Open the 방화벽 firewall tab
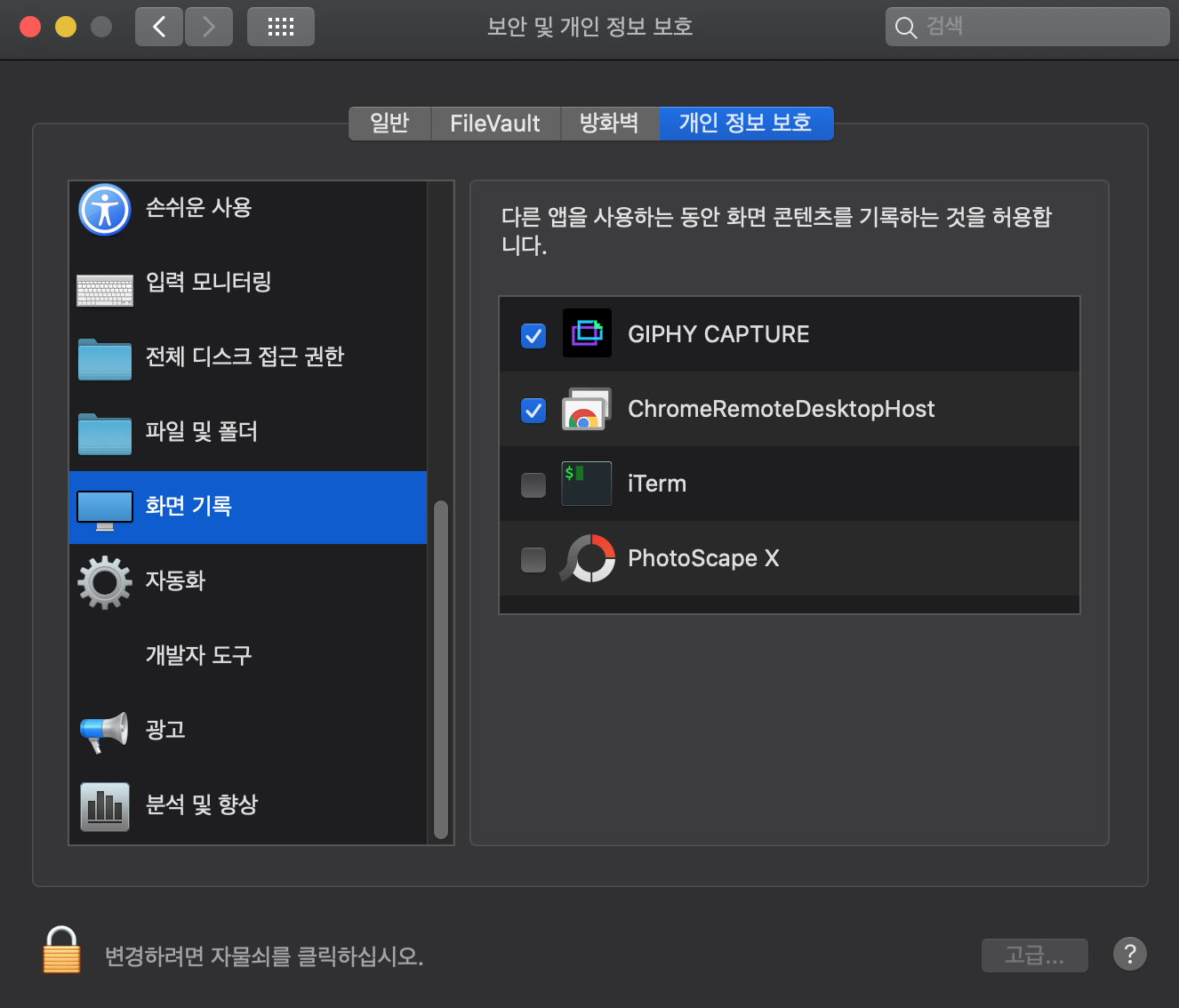The width and height of the screenshot is (1179, 1008). pyautogui.click(x=610, y=124)
